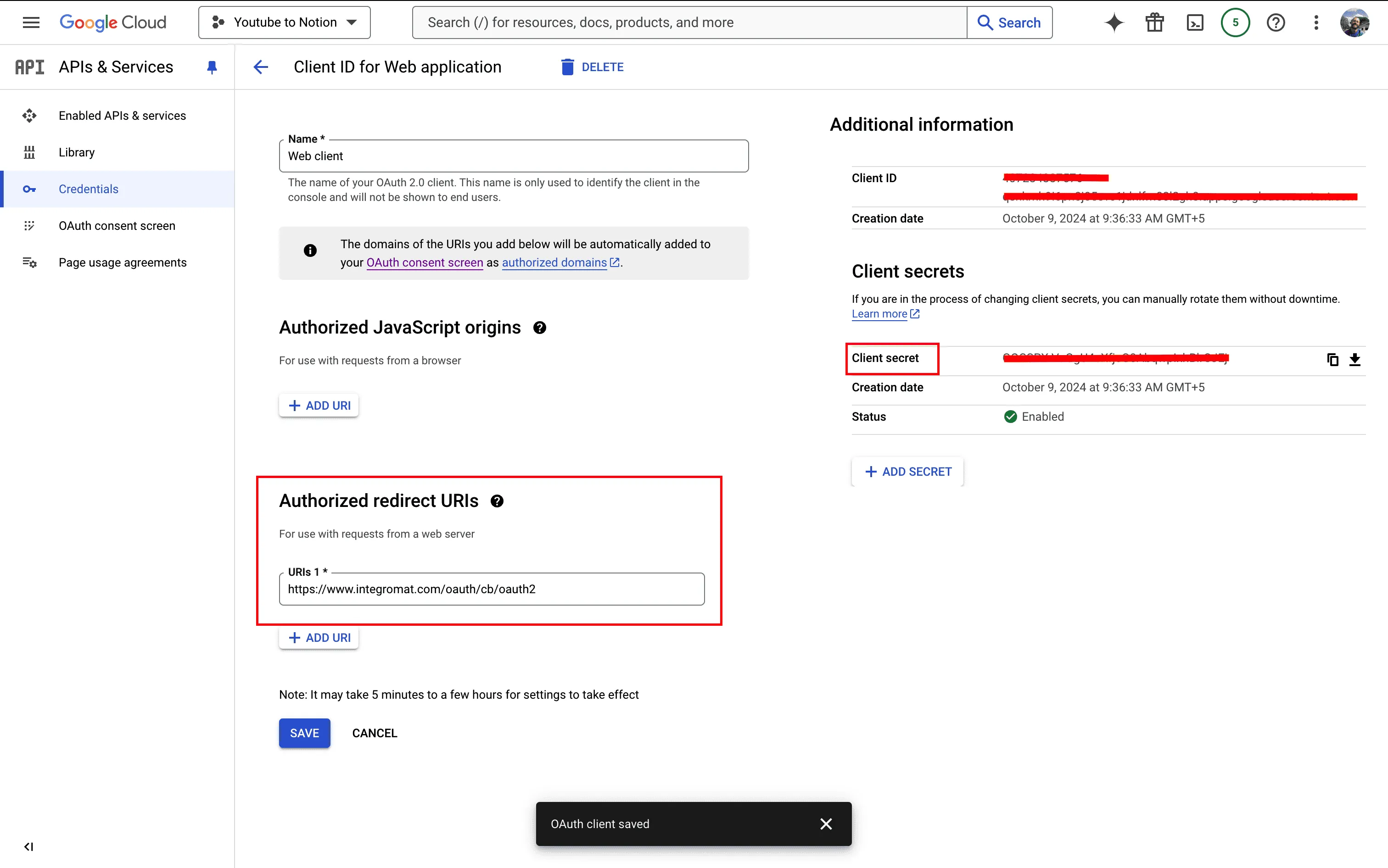This screenshot has width=1388, height=868.
Task: Click the info icon in domains notice
Action: point(310,250)
